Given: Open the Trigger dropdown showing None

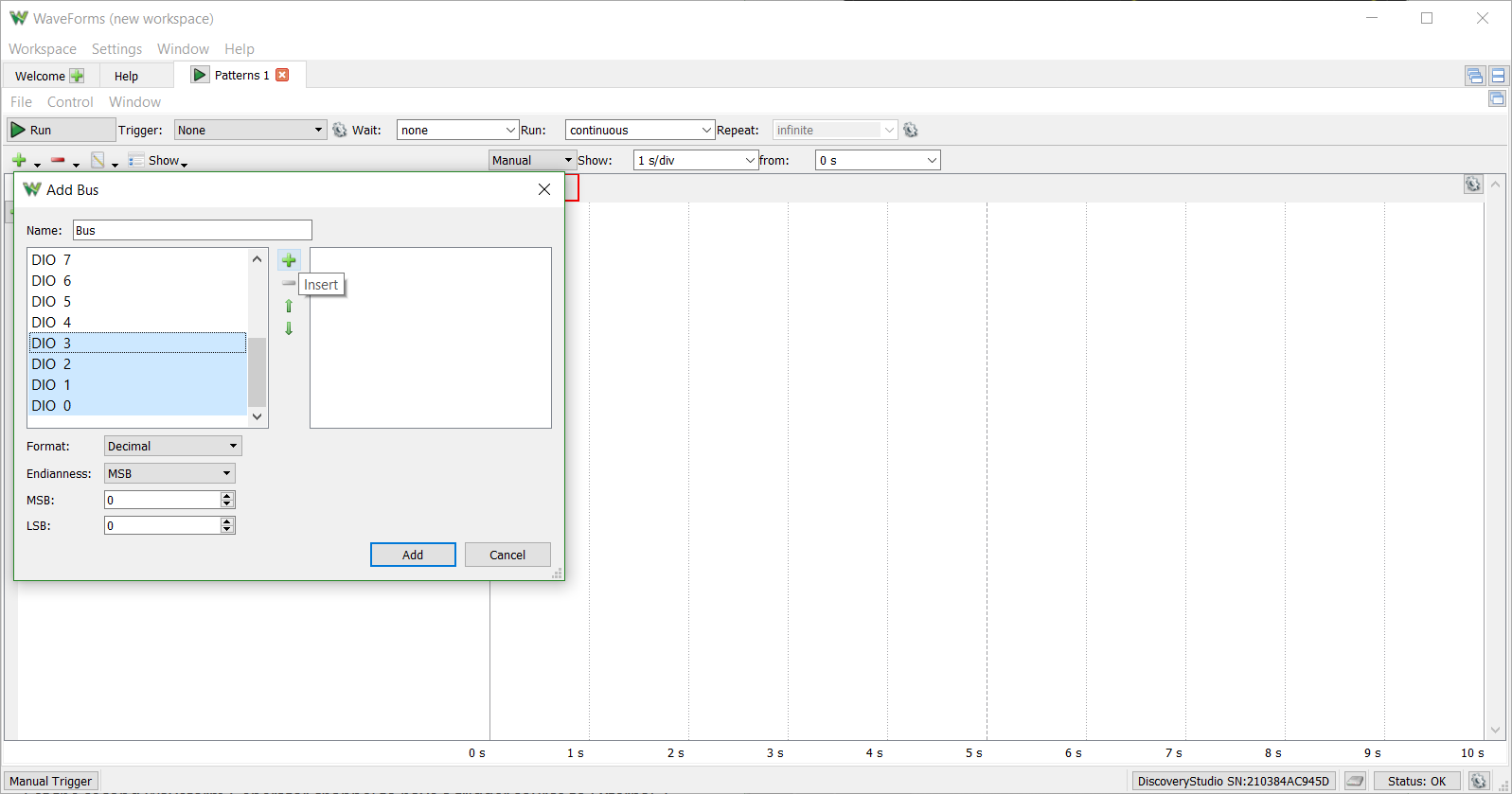Looking at the screenshot, I should [x=250, y=130].
